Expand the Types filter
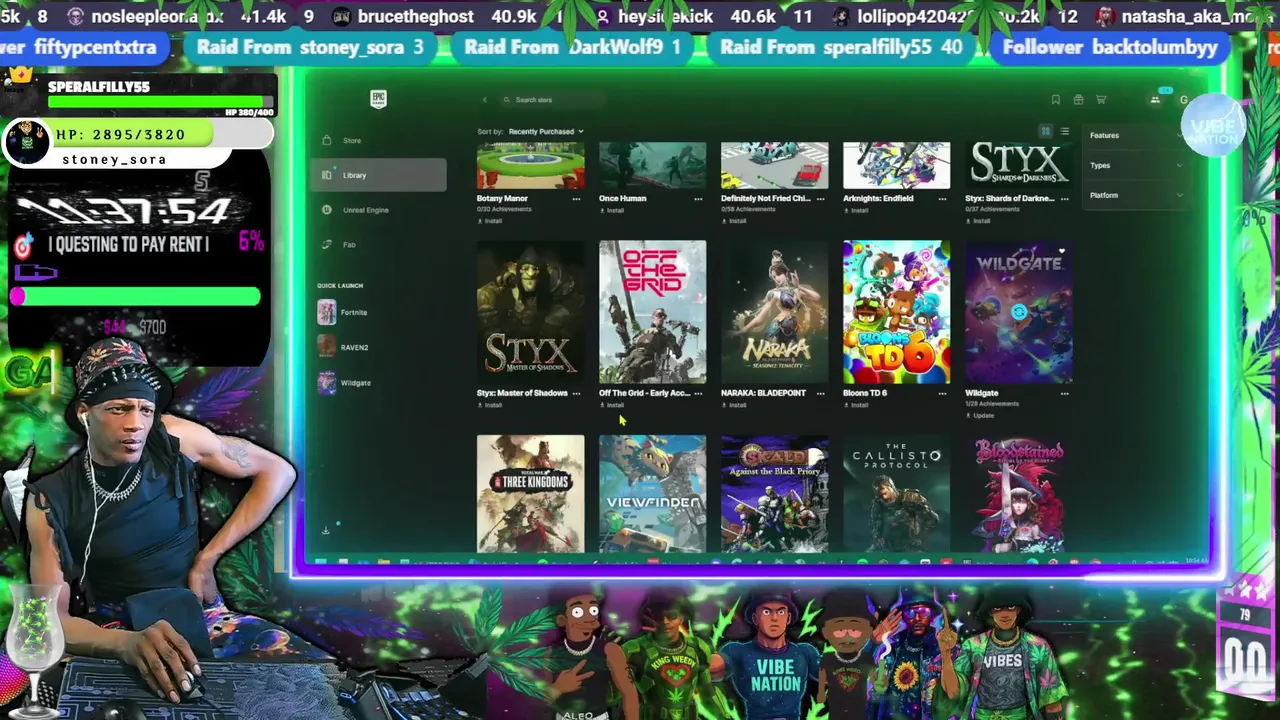The image size is (1280, 720). click(1136, 165)
